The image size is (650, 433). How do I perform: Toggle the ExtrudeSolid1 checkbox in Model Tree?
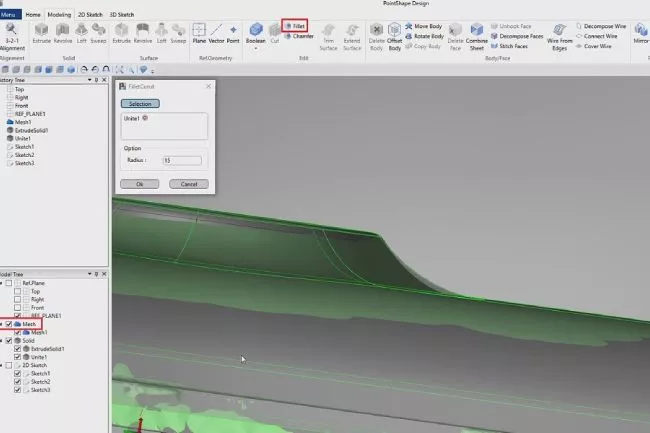(20, 349)
